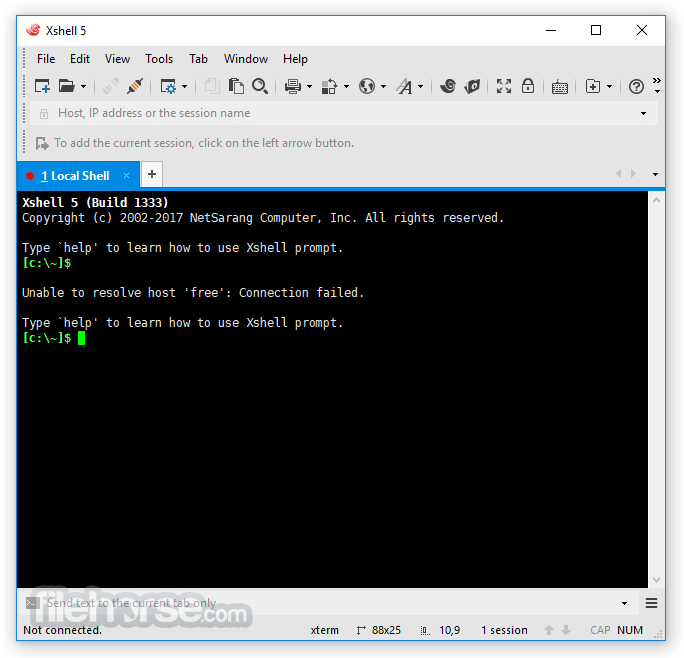
Task: Click the CAP lock indicator
Action: coord(600,630)
